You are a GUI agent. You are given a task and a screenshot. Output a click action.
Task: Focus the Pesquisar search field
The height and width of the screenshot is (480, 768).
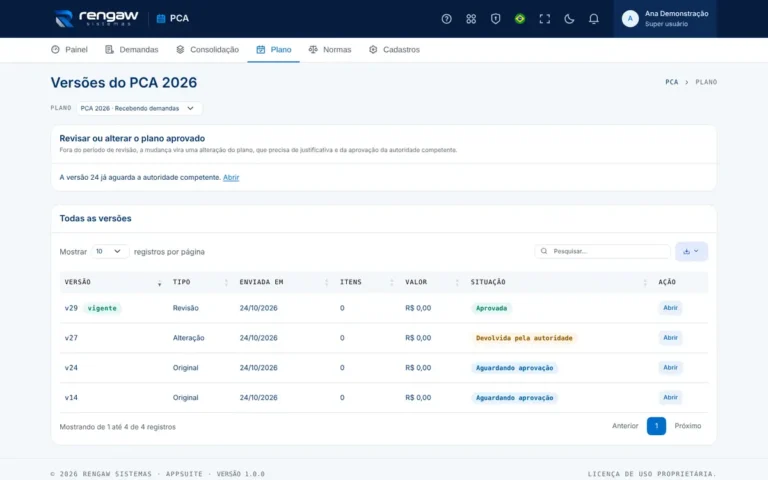[602, 251]
